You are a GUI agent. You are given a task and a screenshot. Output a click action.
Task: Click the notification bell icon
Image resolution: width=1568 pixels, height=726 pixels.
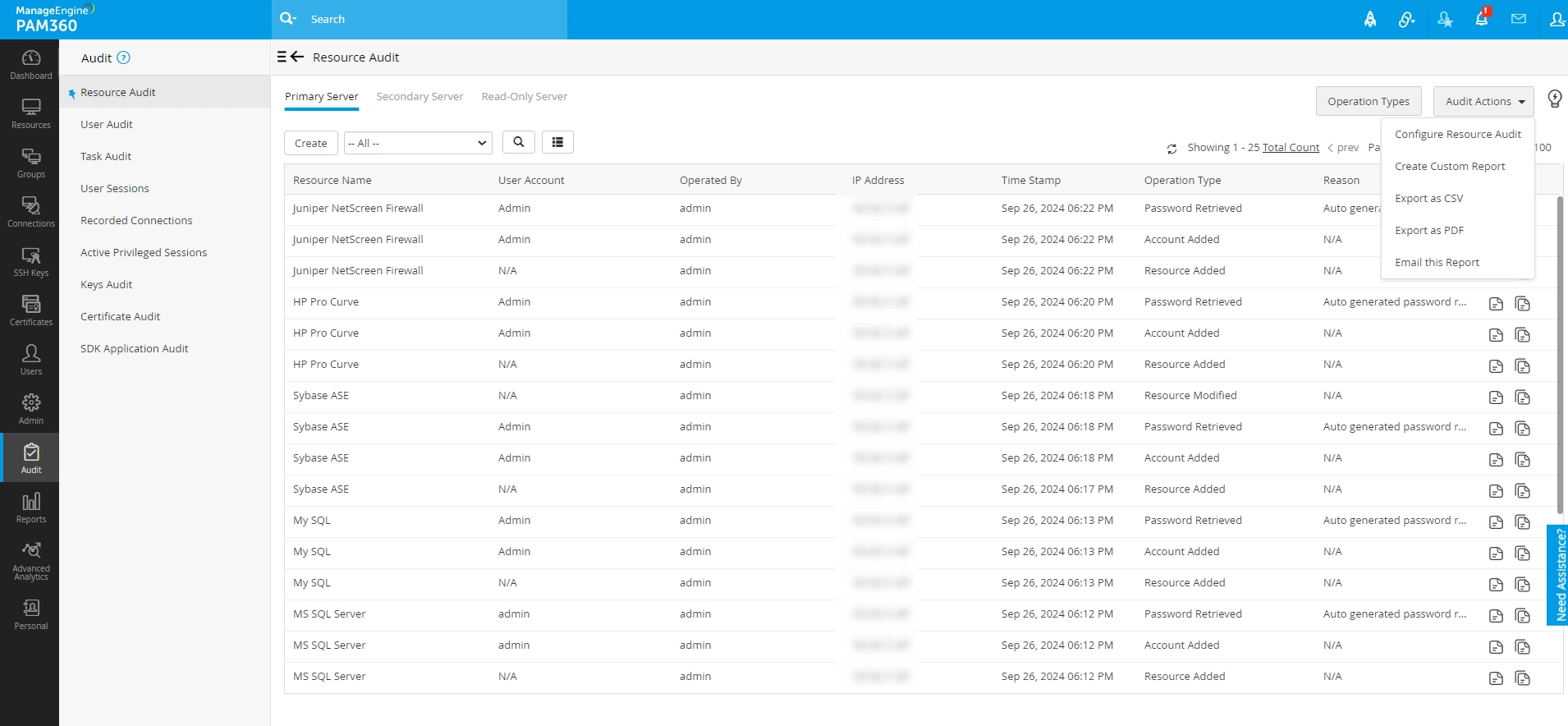[x=1482, y=17]
